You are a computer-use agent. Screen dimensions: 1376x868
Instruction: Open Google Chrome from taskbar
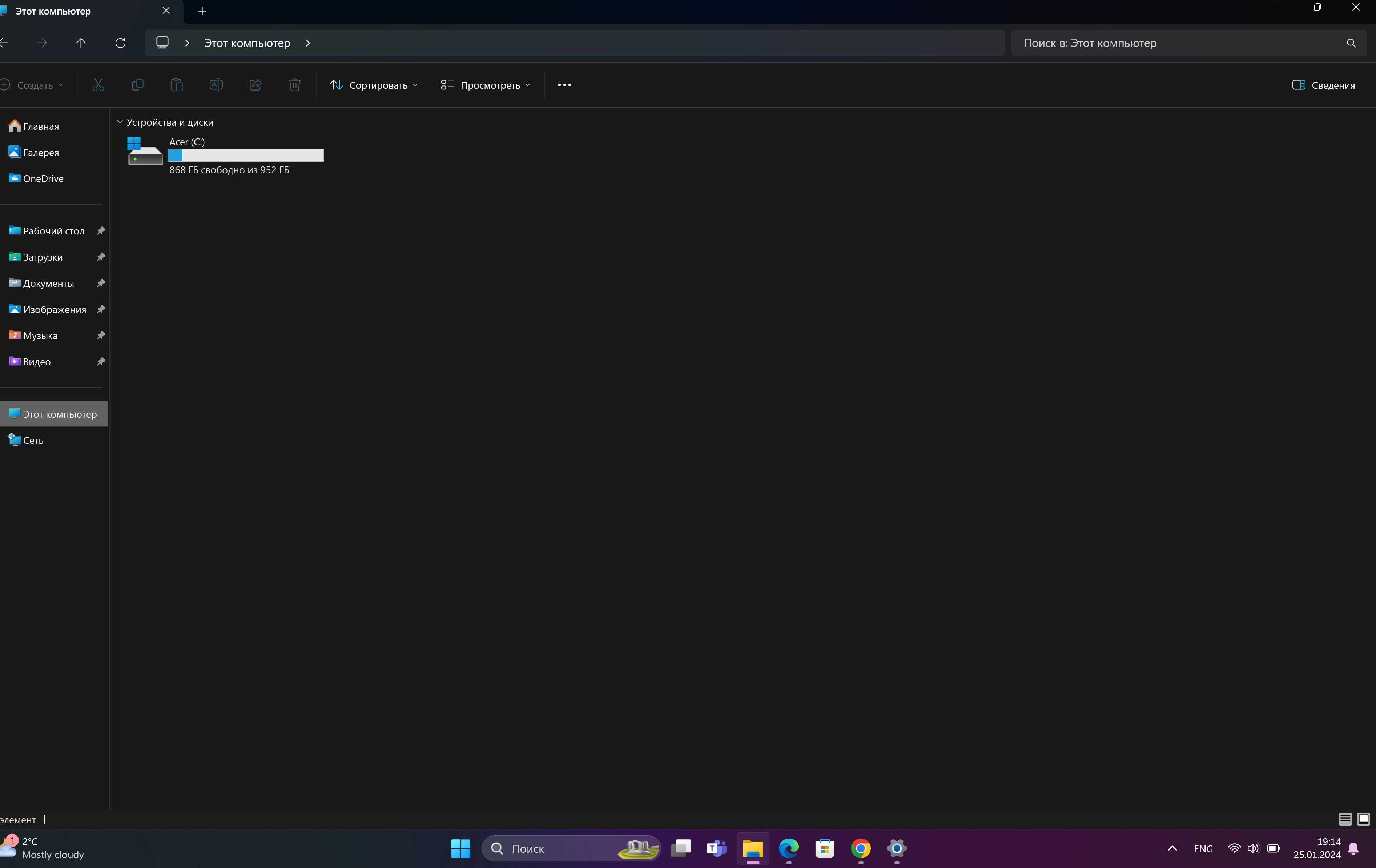[x=861, y=849]
